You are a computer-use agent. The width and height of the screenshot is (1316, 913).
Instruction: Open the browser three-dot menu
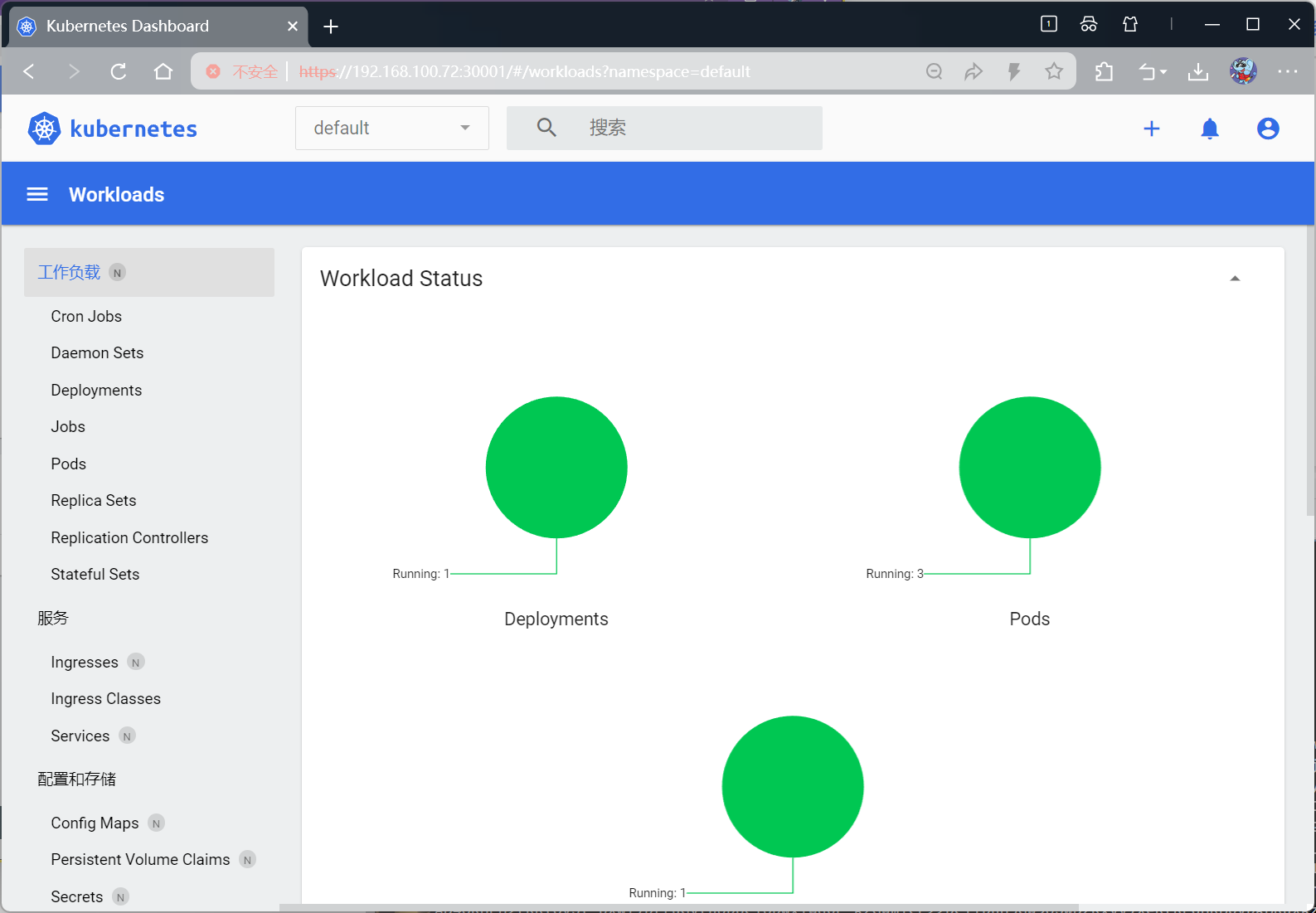(x=1288, y=71)
